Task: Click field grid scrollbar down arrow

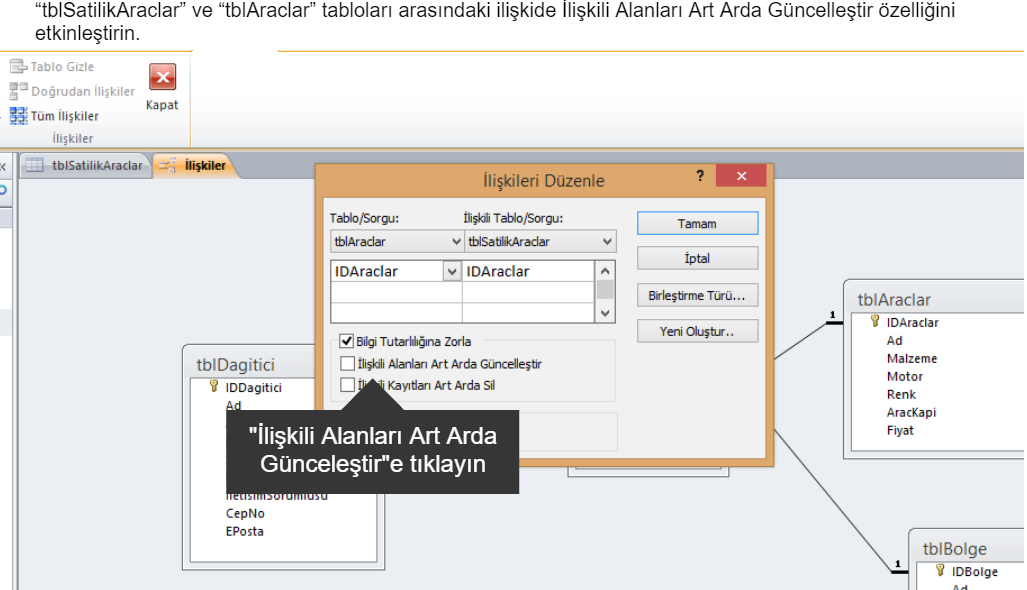Action: 605,314
